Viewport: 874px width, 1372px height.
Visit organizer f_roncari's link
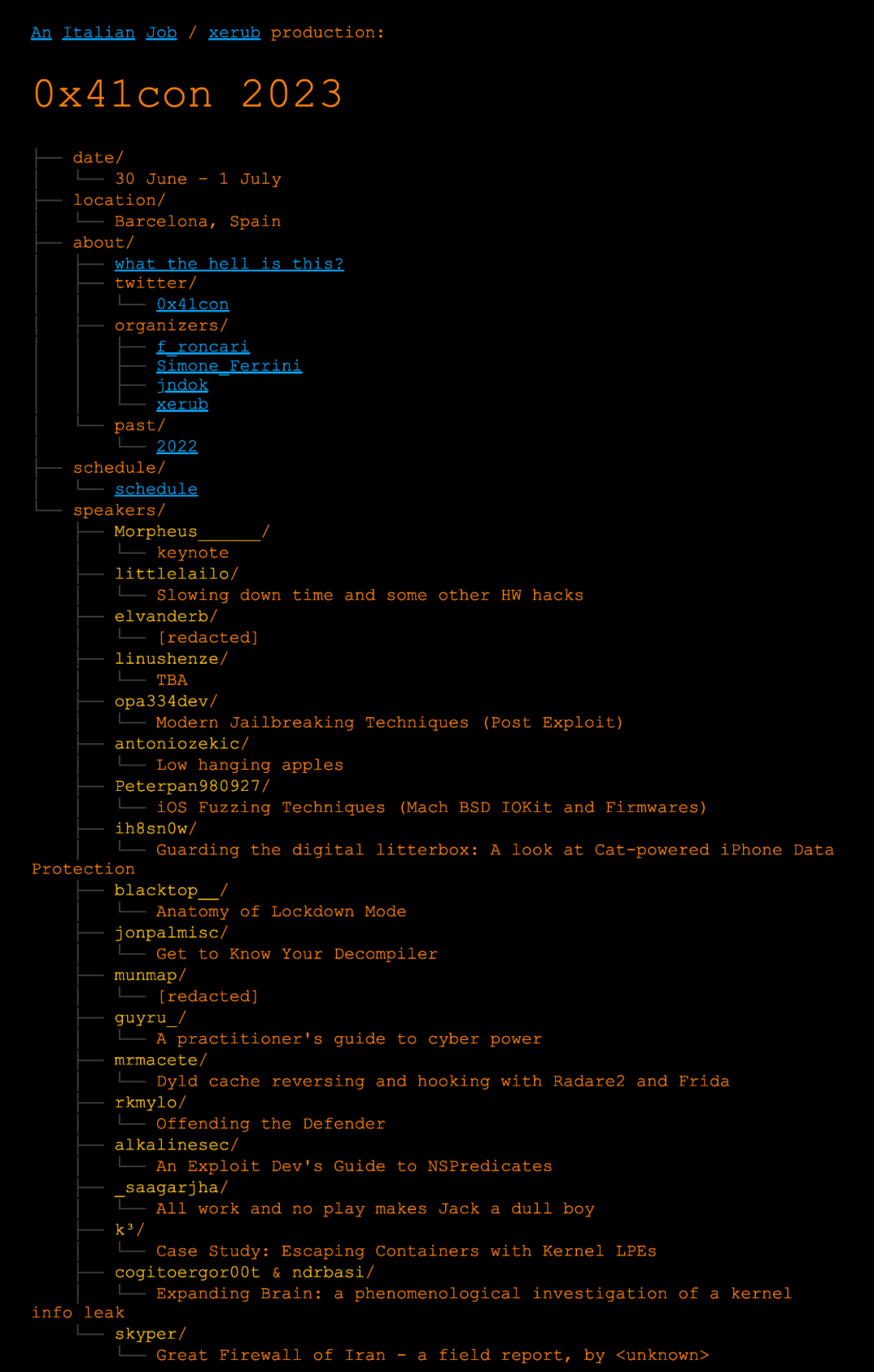(203, 346)
